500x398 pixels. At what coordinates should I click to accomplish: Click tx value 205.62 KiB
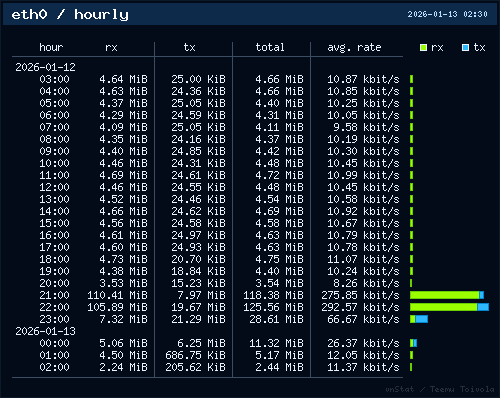click(x=195, y=367)
